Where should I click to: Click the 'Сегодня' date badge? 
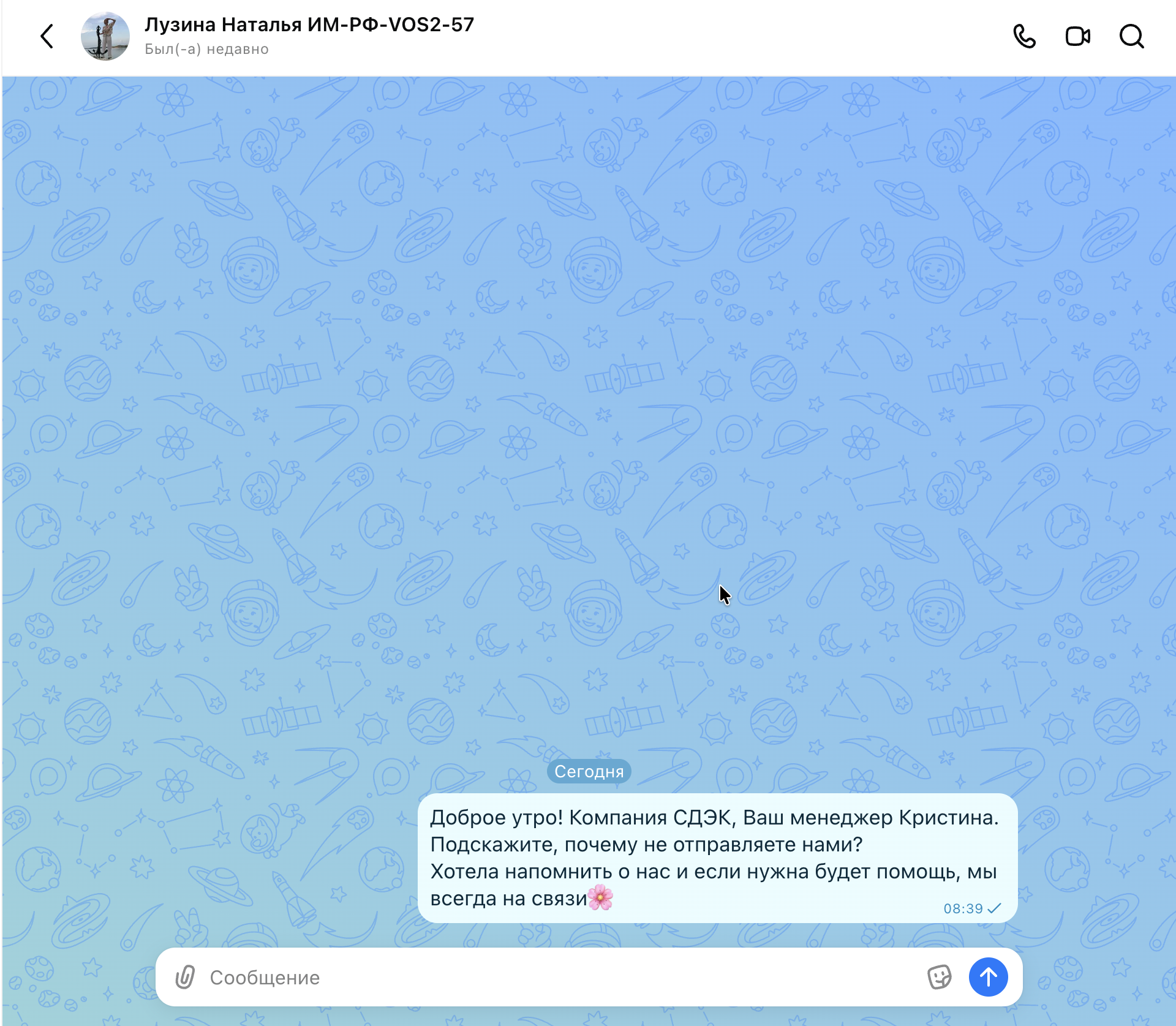[589, 771]
